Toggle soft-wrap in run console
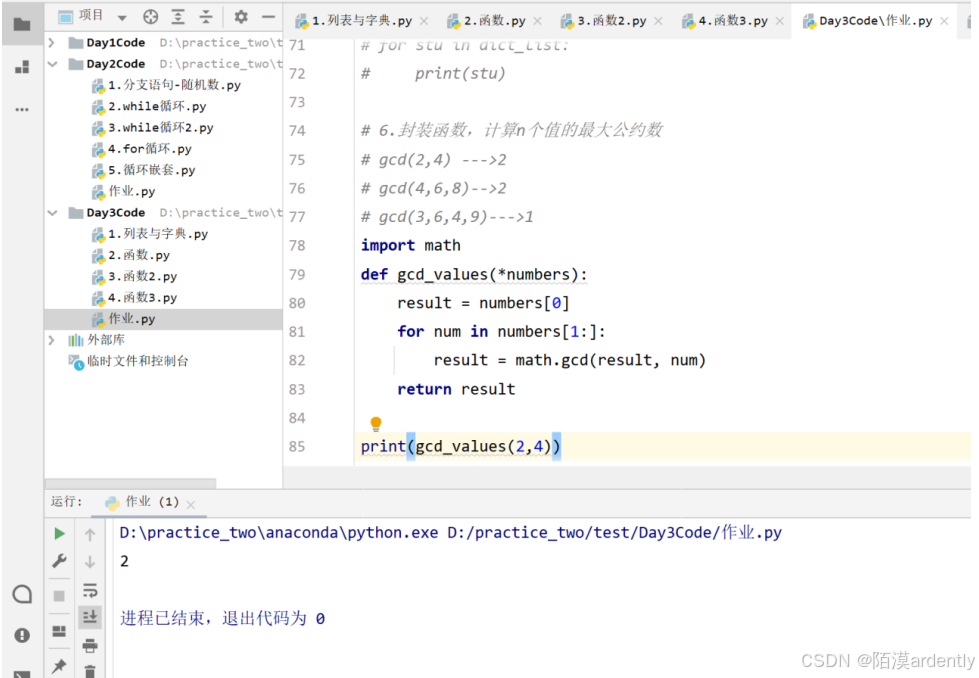The width and height of the screenshot is (979, 678). coord(90,590)
